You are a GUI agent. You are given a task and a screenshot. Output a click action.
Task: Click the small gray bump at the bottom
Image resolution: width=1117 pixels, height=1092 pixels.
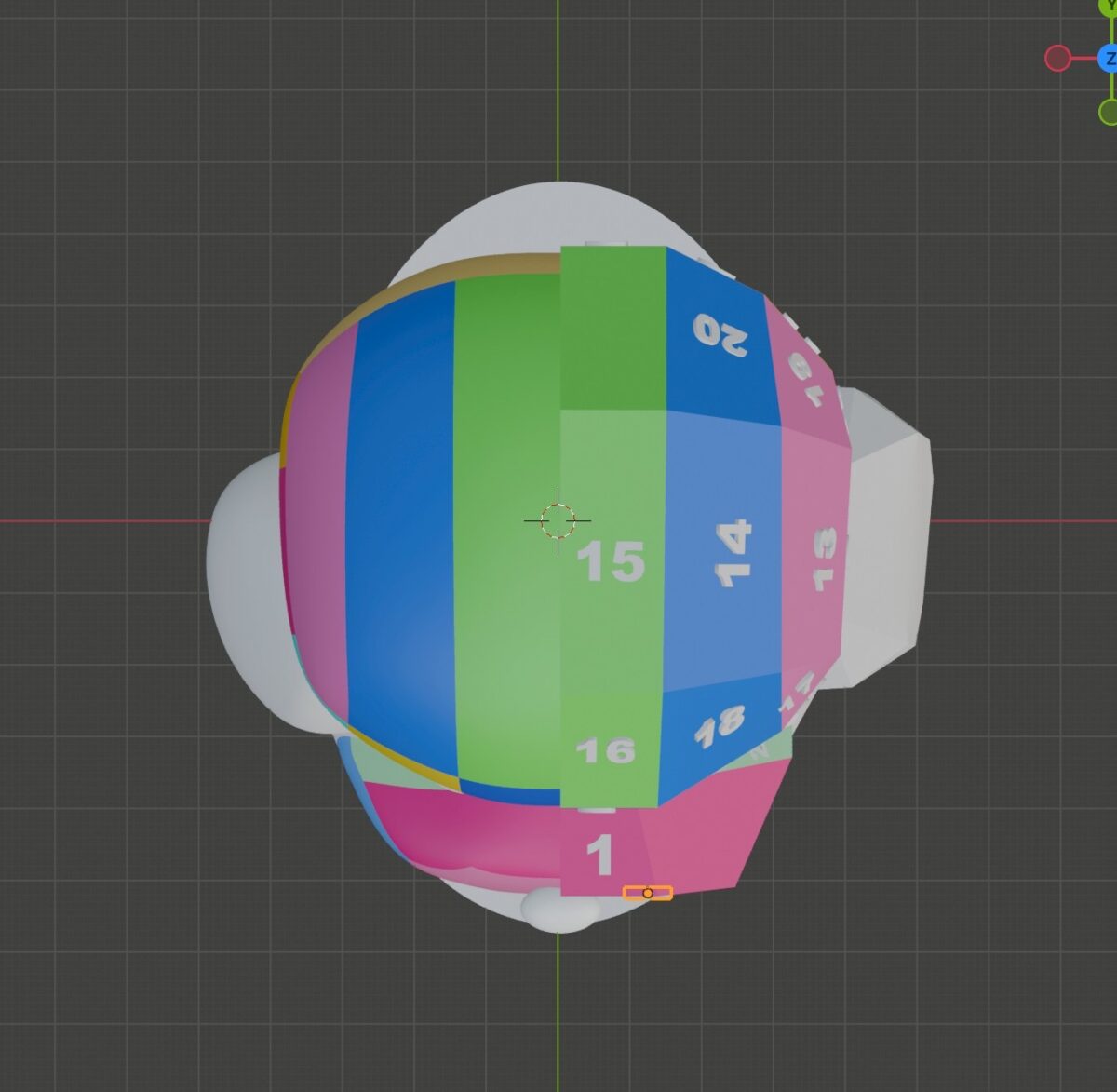[557, 910]
